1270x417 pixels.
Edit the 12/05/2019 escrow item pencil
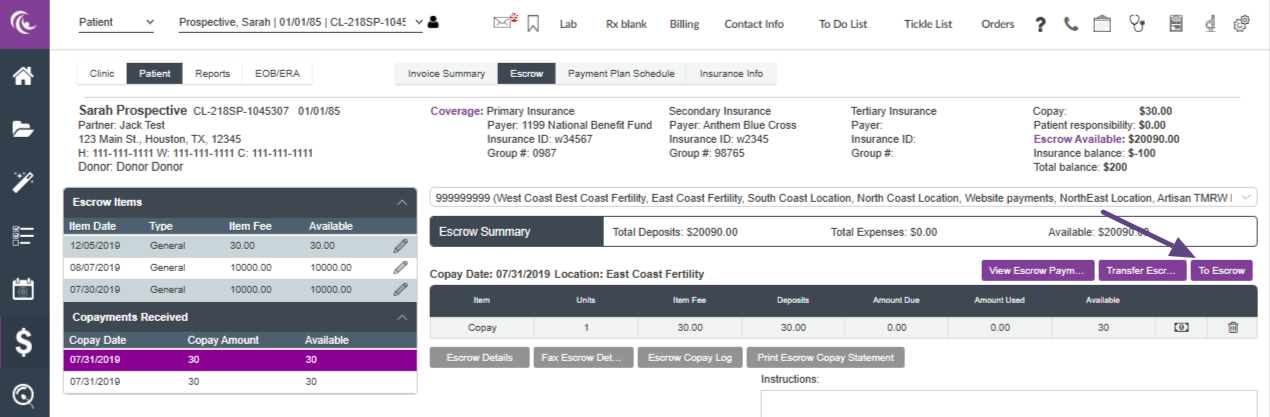pyautogui.click(x=400, y=244)
